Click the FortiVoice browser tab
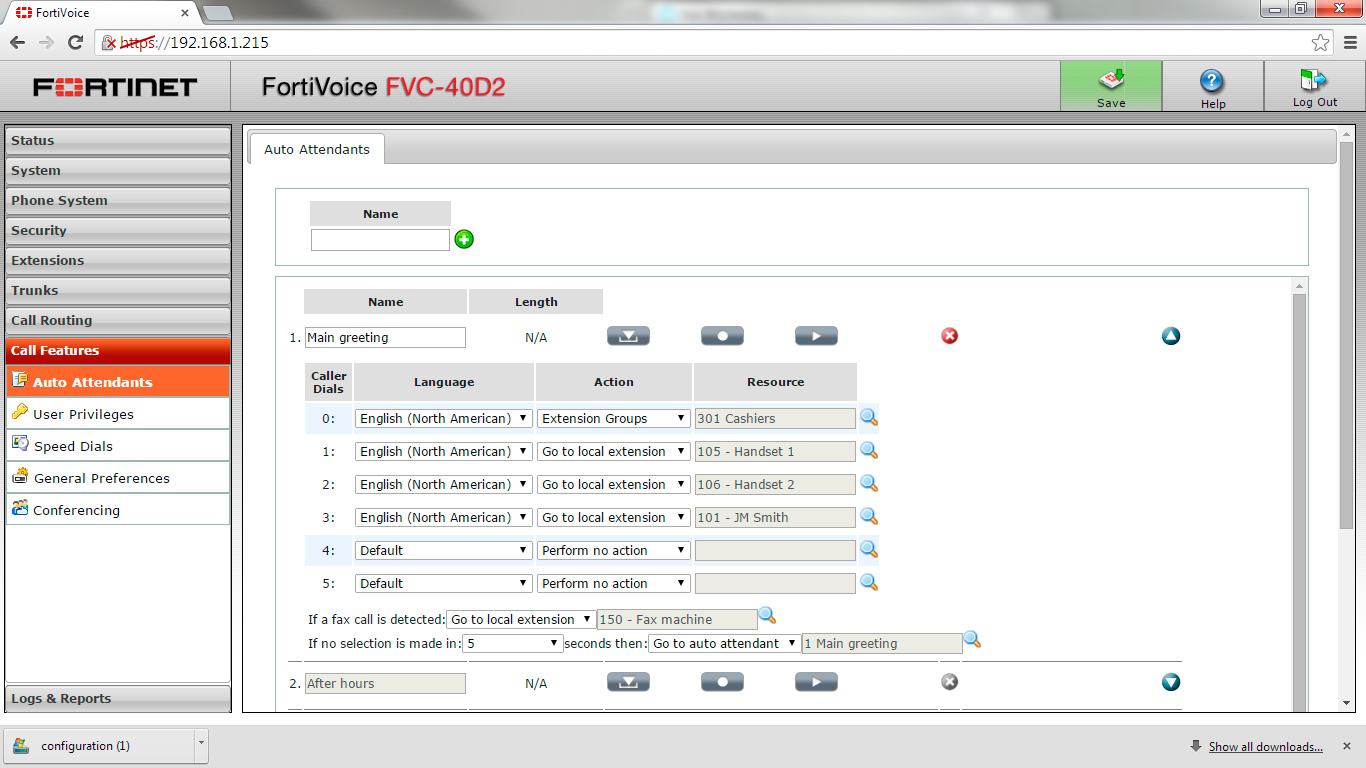The height and width of the screenshot is (768, 1366). pyautogui.click(x=101, y=13)
